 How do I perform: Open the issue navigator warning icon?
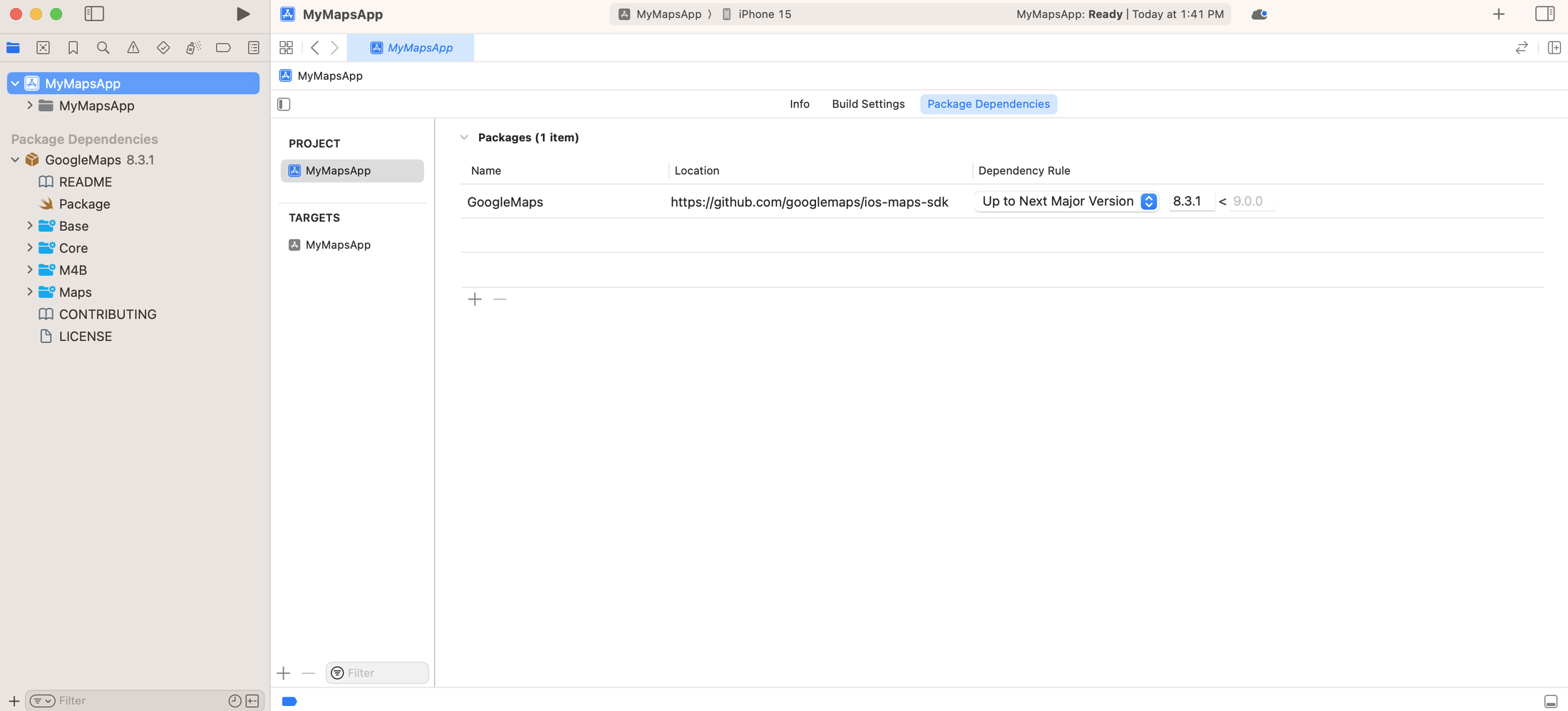point(133,48)
